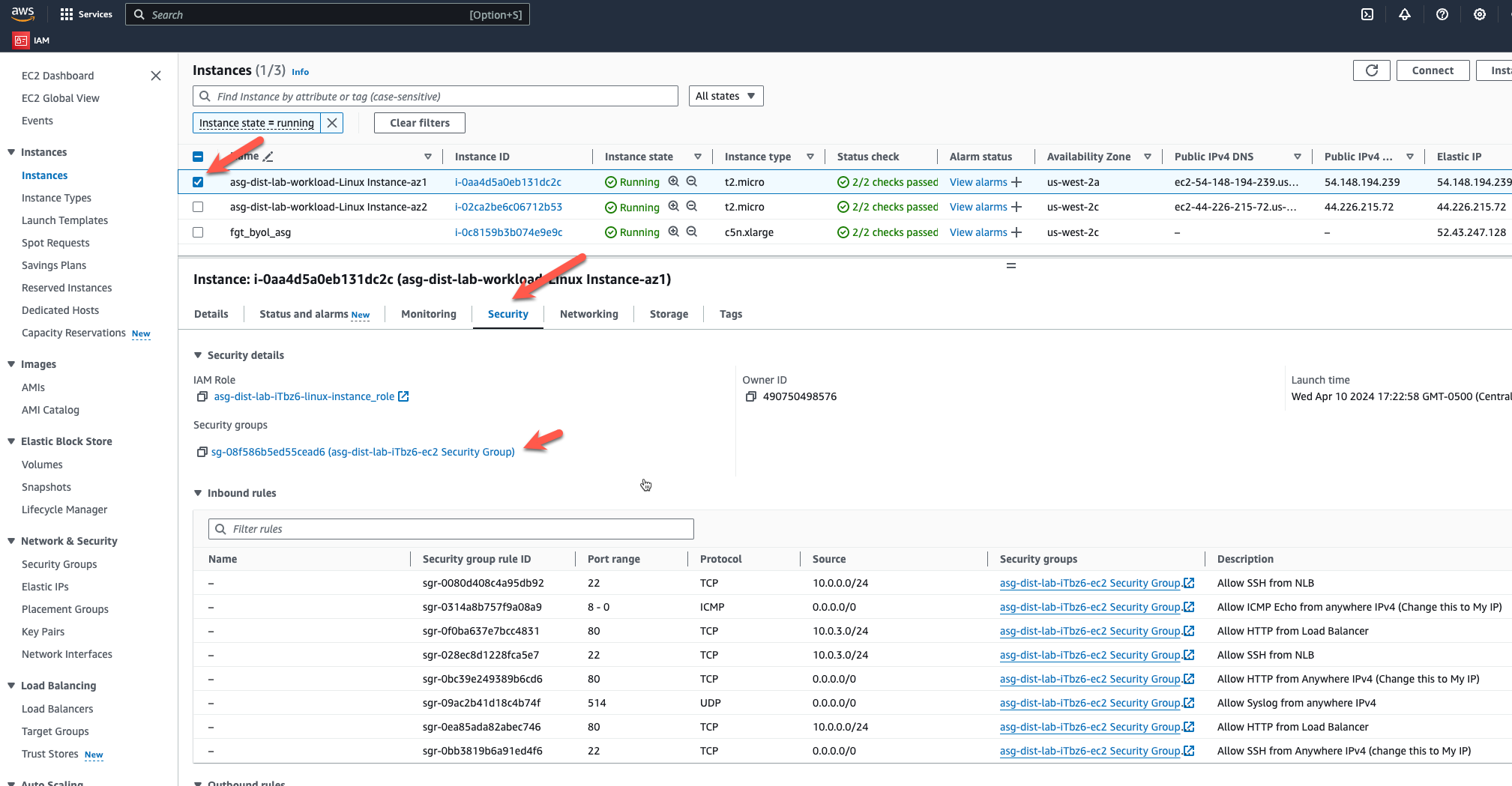
Task: Add alarm plus icon for az2 instance
Action: tap(1016, 207)
